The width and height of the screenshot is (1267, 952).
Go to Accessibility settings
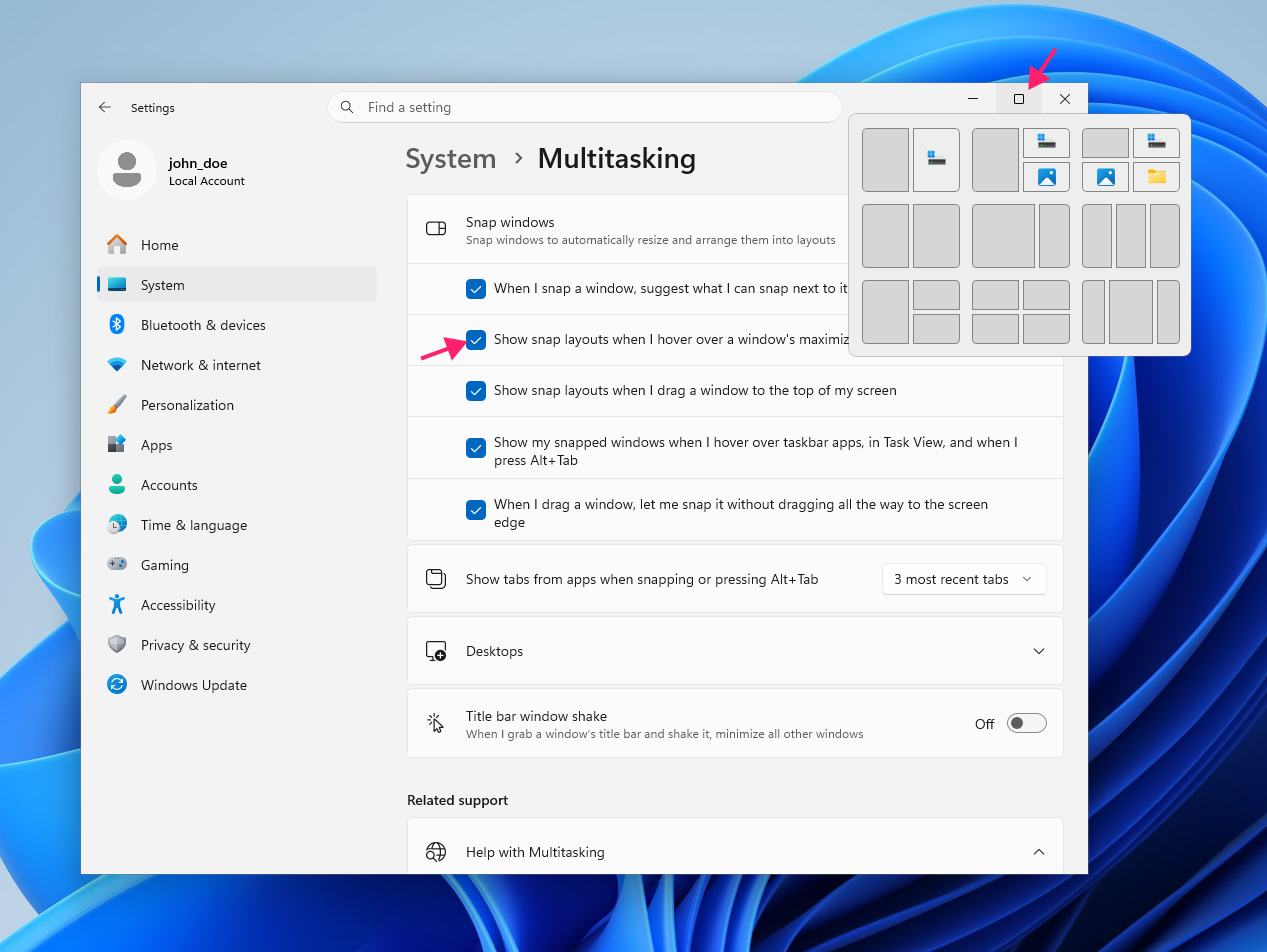237,605
